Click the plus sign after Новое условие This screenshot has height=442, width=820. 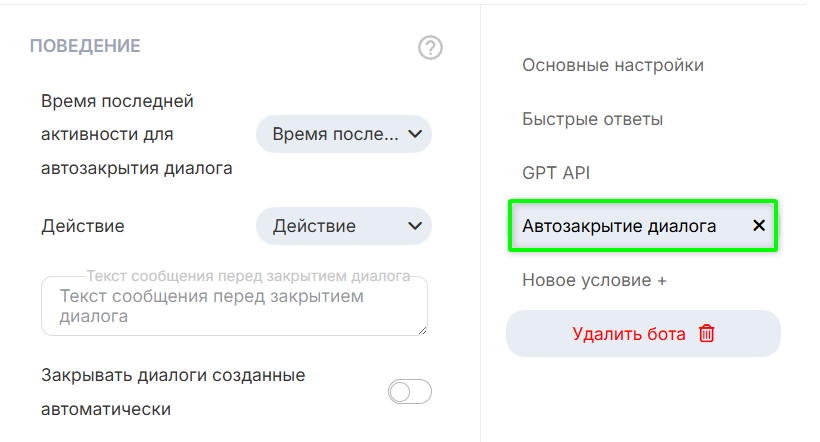[x=661, y=281]
